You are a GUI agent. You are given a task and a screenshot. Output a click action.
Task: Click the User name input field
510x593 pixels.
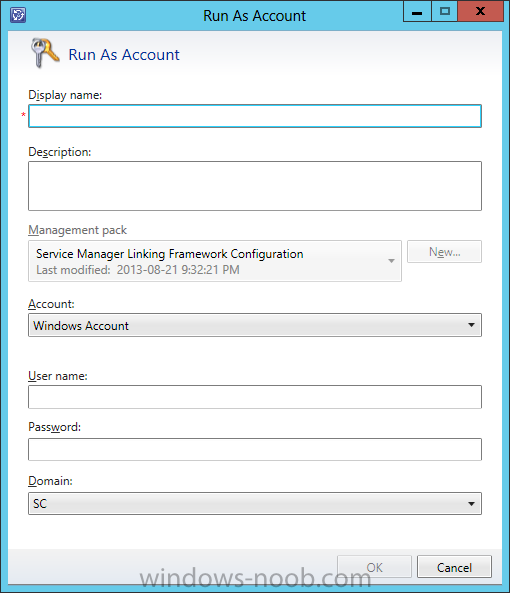pos(255,397)
